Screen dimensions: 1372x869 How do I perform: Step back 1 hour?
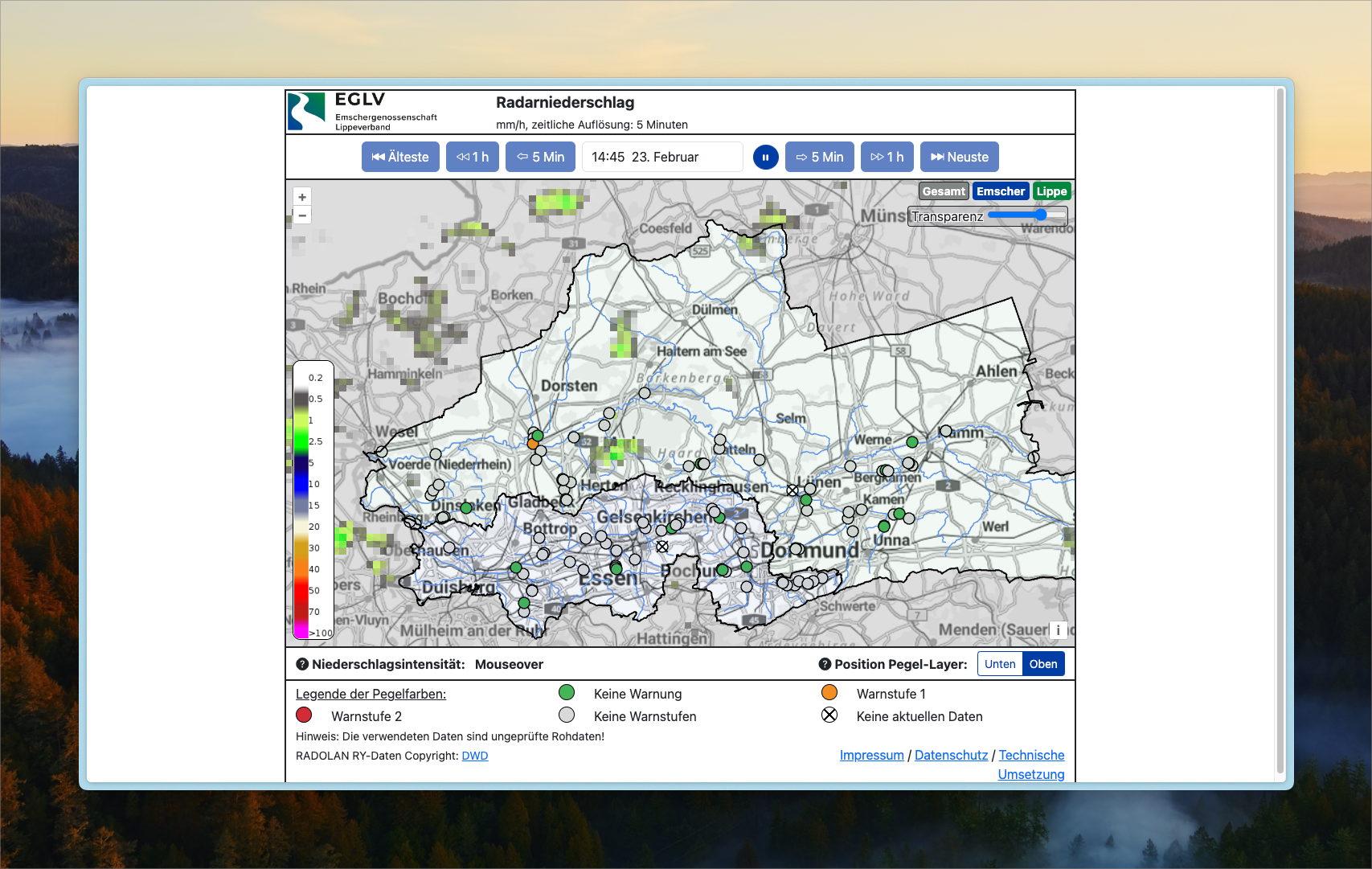(x=473, y=158)
